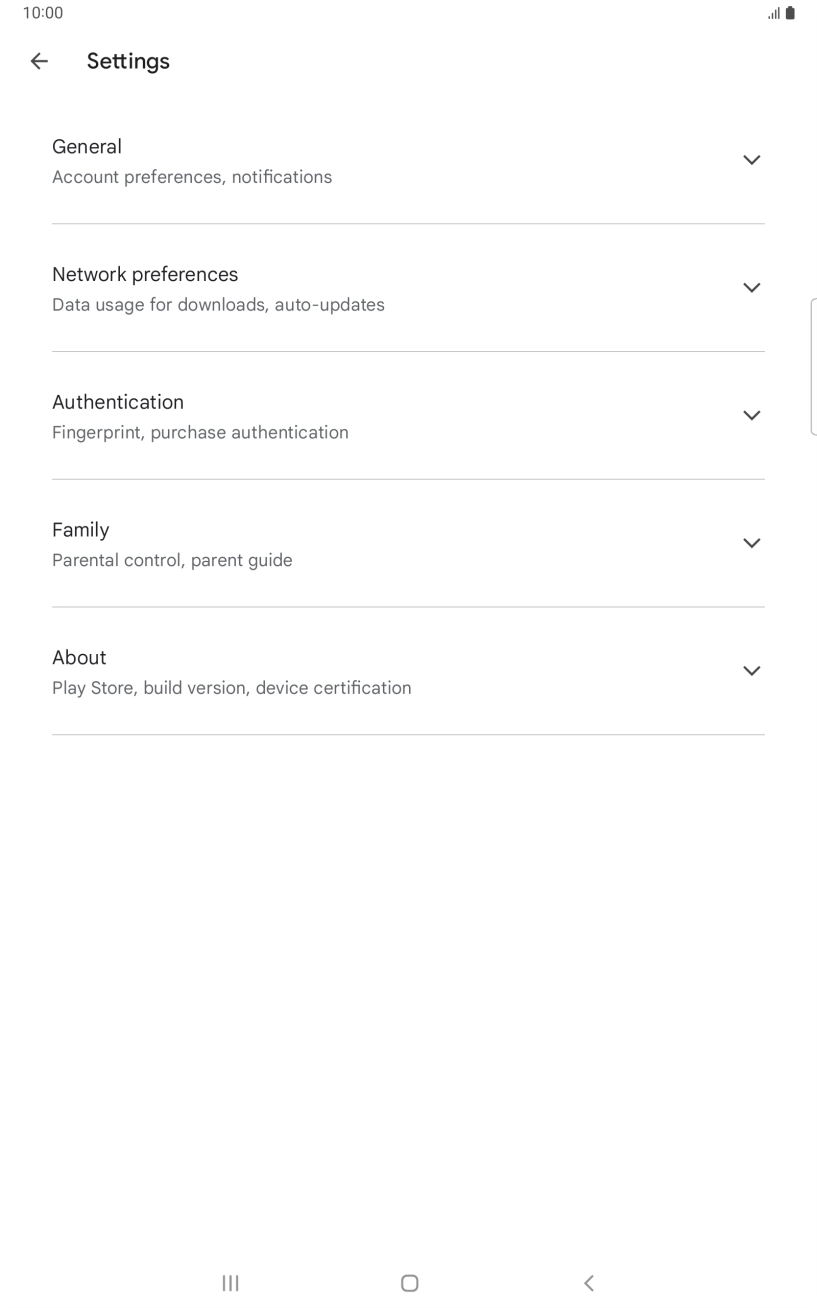
Task: Tap the Back button in navigation bar
Action: point(589,1283)
